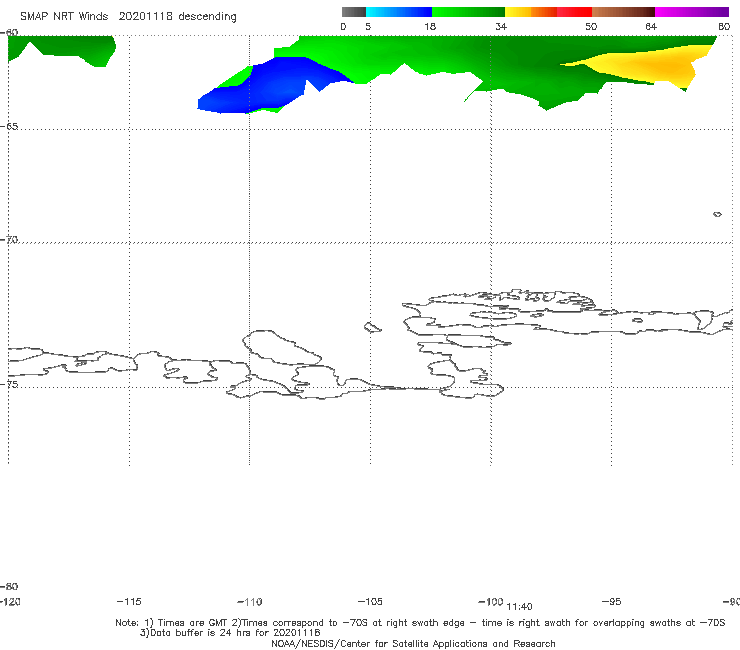Click the title 'SMAP NRT Winds 20201118 descending'

click(x=128, y=17)
